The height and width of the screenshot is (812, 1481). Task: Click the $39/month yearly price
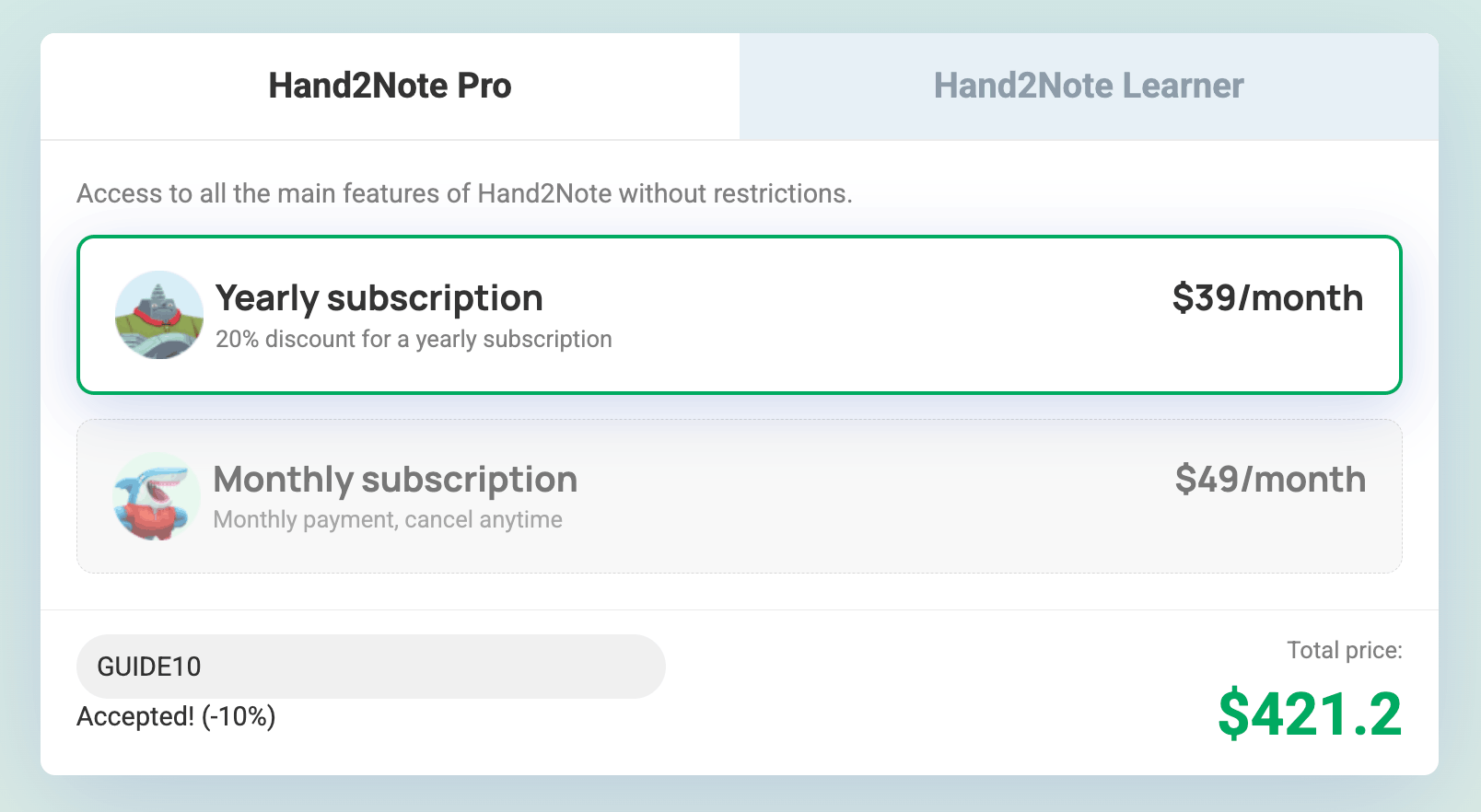[1266, 297]
